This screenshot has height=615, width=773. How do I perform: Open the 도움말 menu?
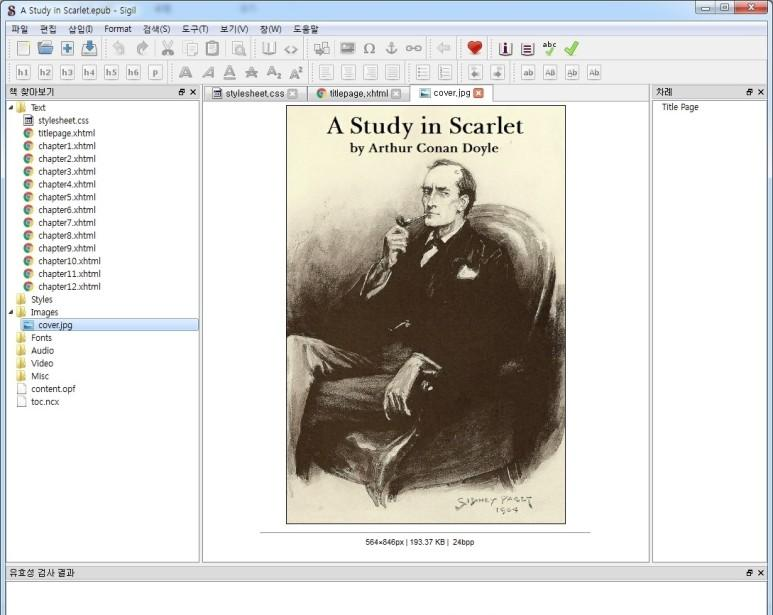[306, 29]
